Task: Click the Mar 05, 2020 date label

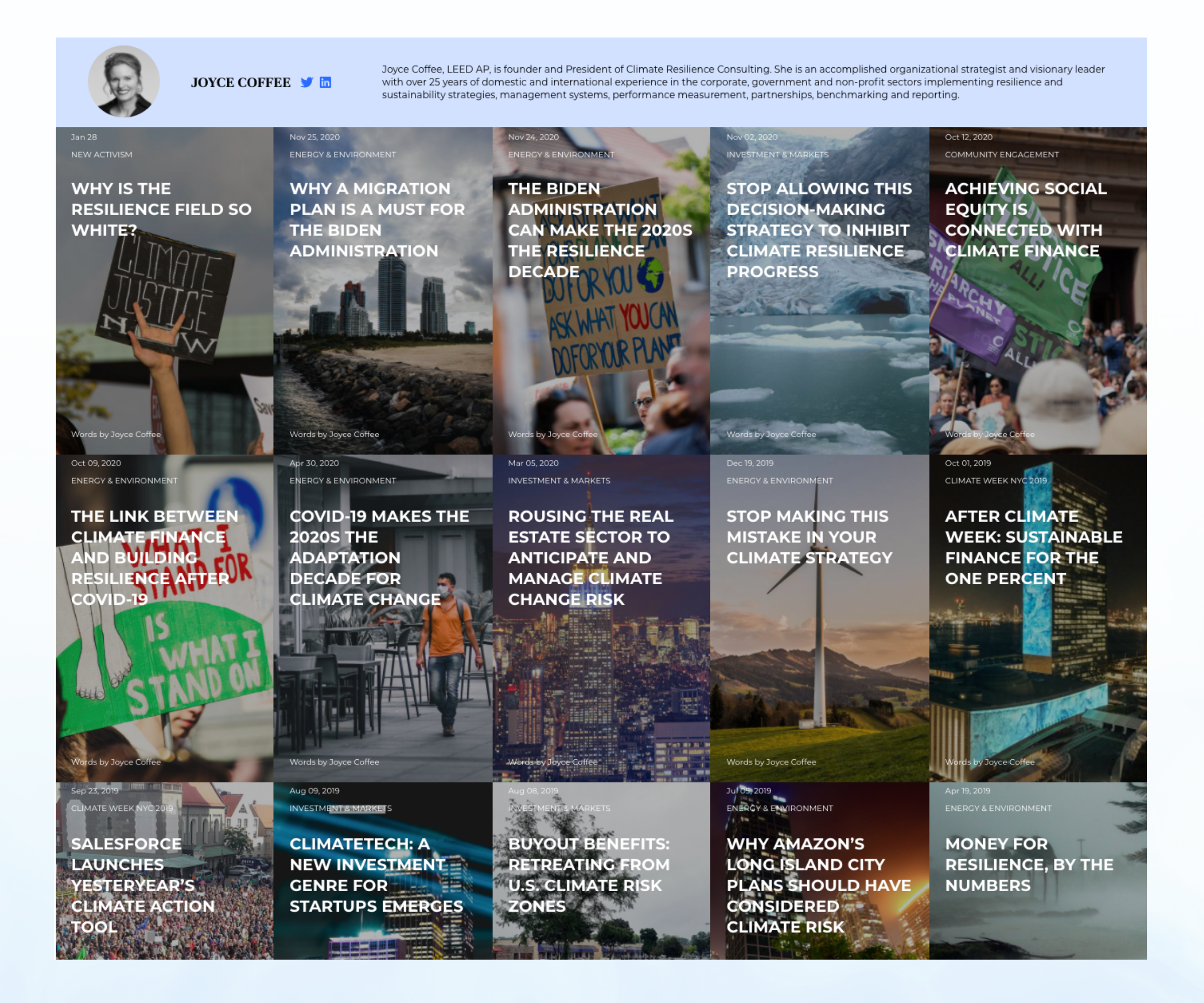Action: [x=533, y=463]
